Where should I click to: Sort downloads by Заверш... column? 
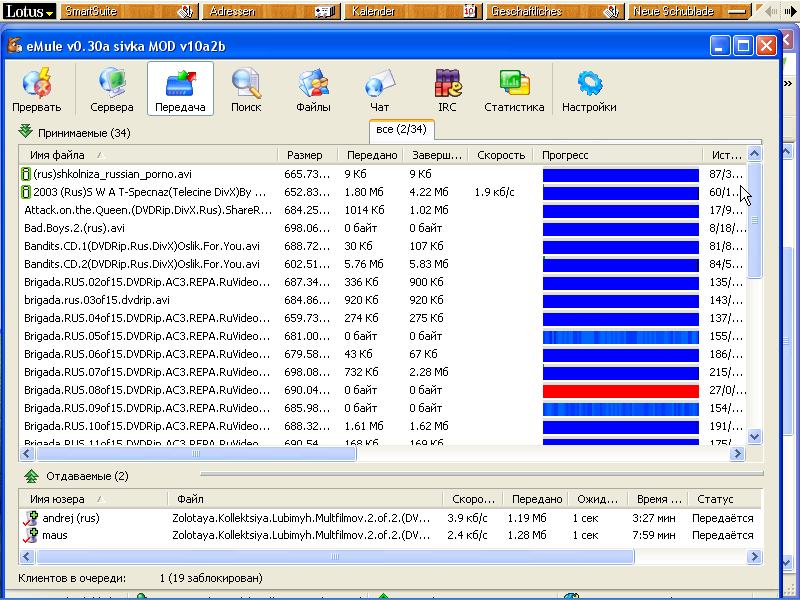point(436,155)
